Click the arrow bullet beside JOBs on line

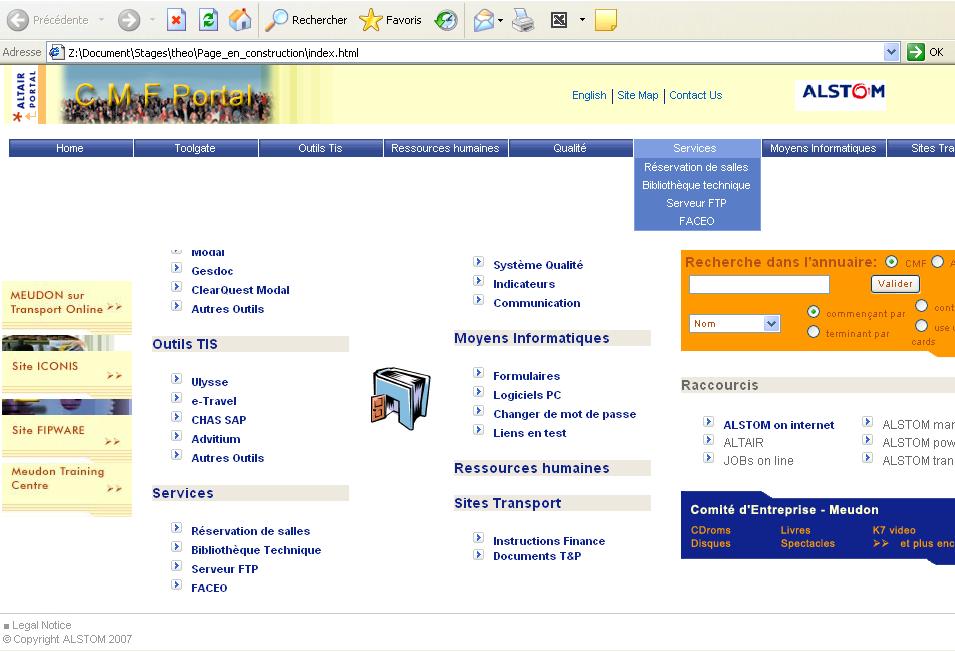point(708,457)
